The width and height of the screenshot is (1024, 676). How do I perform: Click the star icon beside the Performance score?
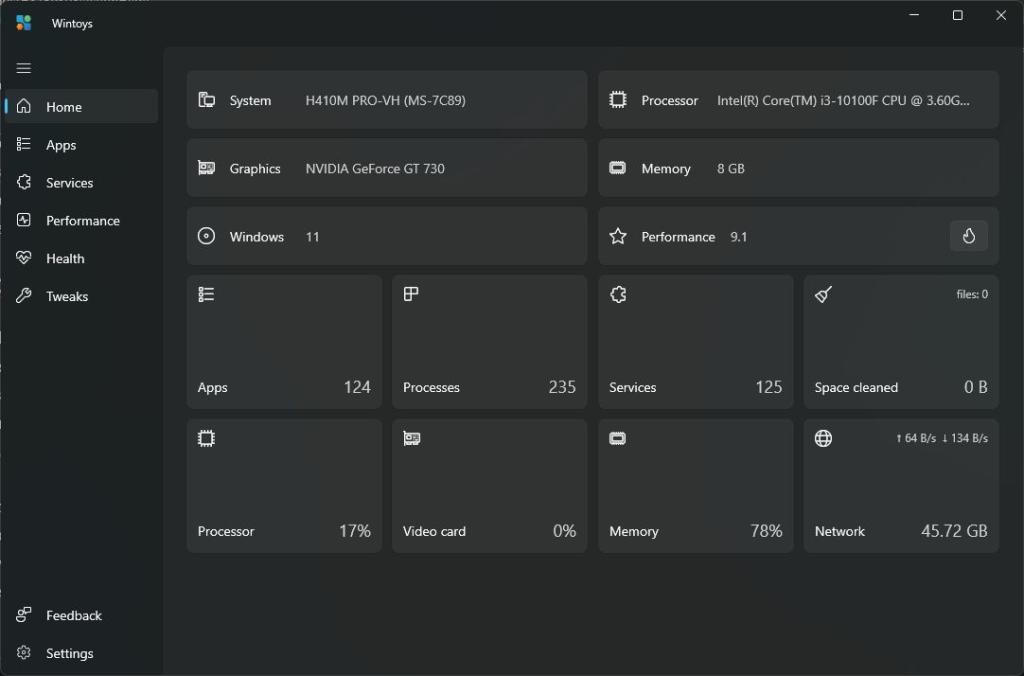(617, 236)
